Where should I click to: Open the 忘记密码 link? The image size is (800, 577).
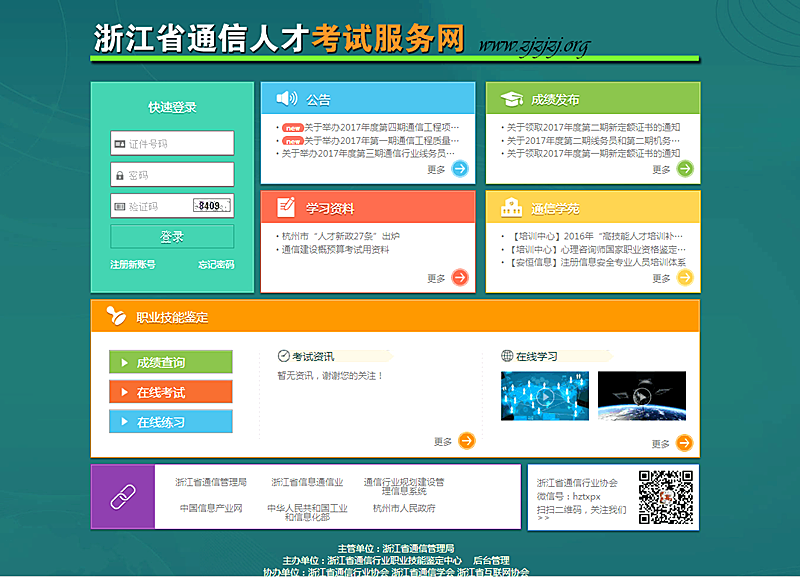[215, 265]
